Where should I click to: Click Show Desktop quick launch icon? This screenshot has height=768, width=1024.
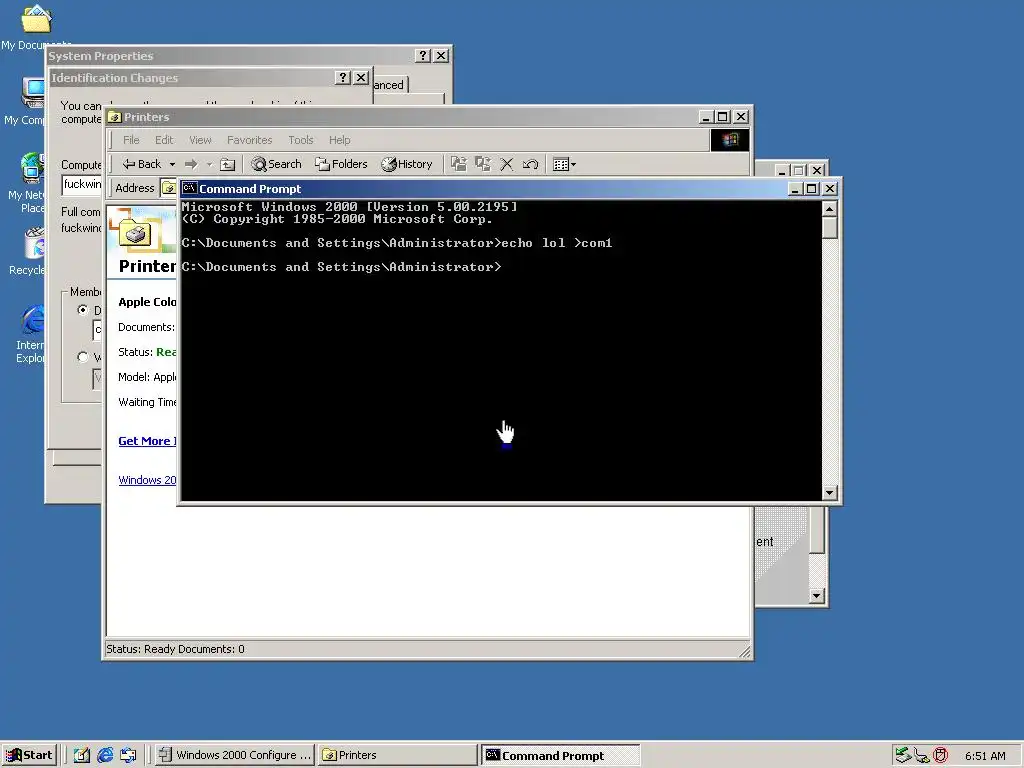pyautogui.click(x=82, y=755)
